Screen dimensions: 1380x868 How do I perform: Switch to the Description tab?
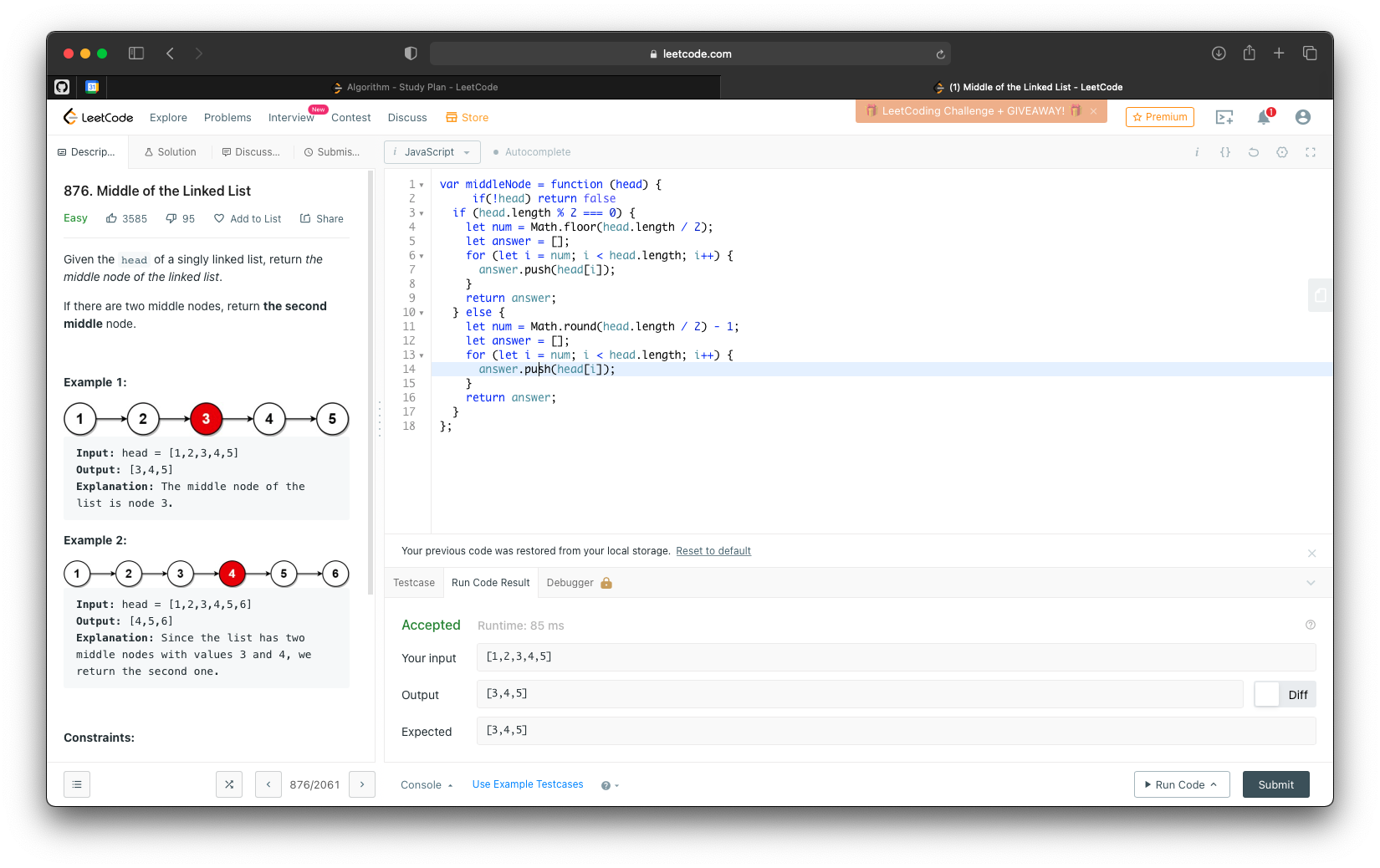point(87,152)
